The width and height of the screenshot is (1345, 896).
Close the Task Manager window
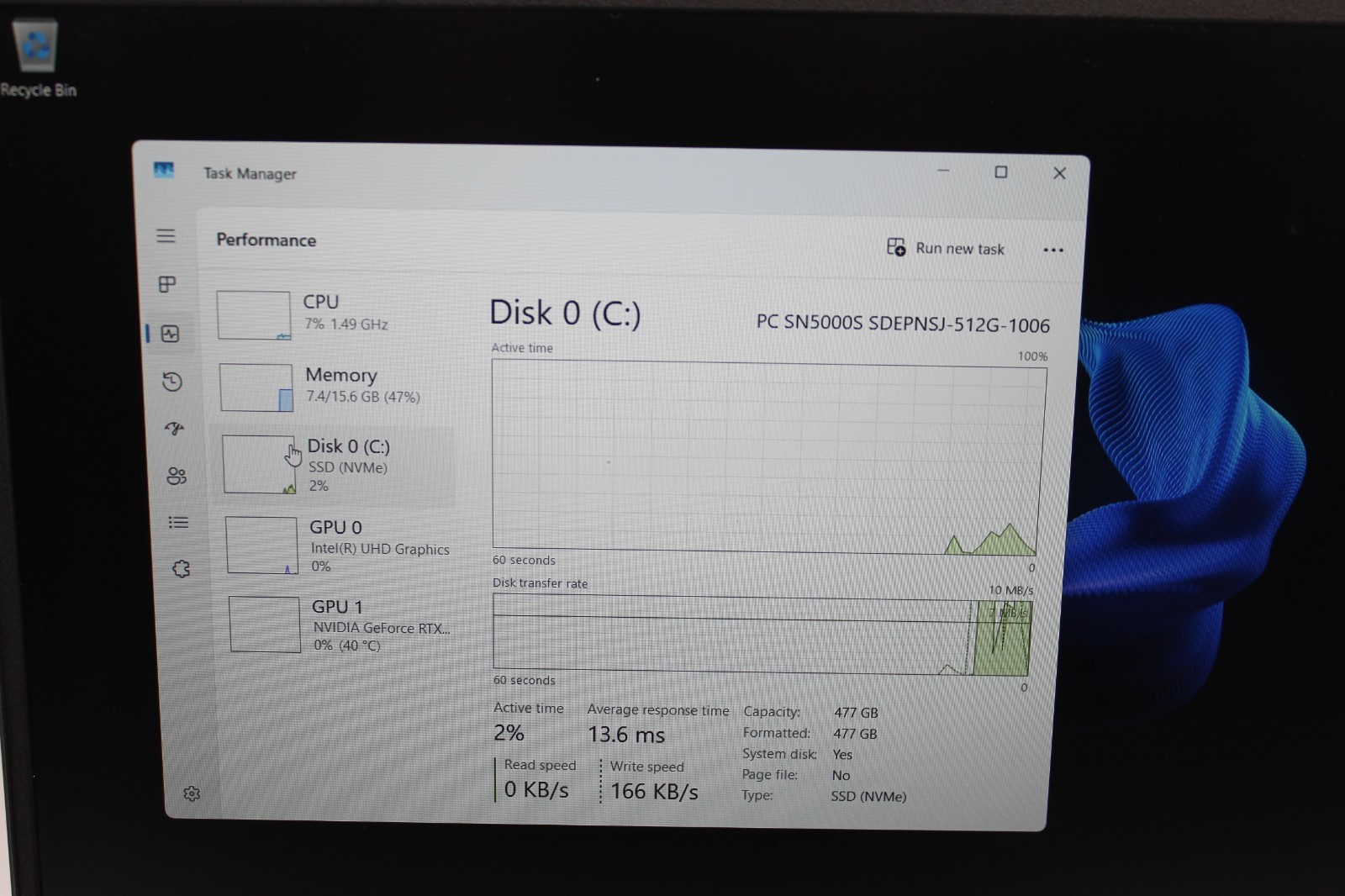(1059, 172)
